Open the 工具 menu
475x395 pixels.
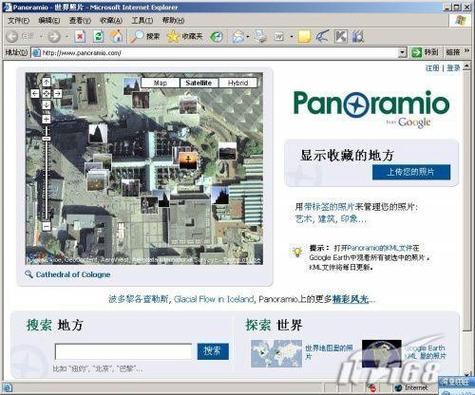coord(142,21)
